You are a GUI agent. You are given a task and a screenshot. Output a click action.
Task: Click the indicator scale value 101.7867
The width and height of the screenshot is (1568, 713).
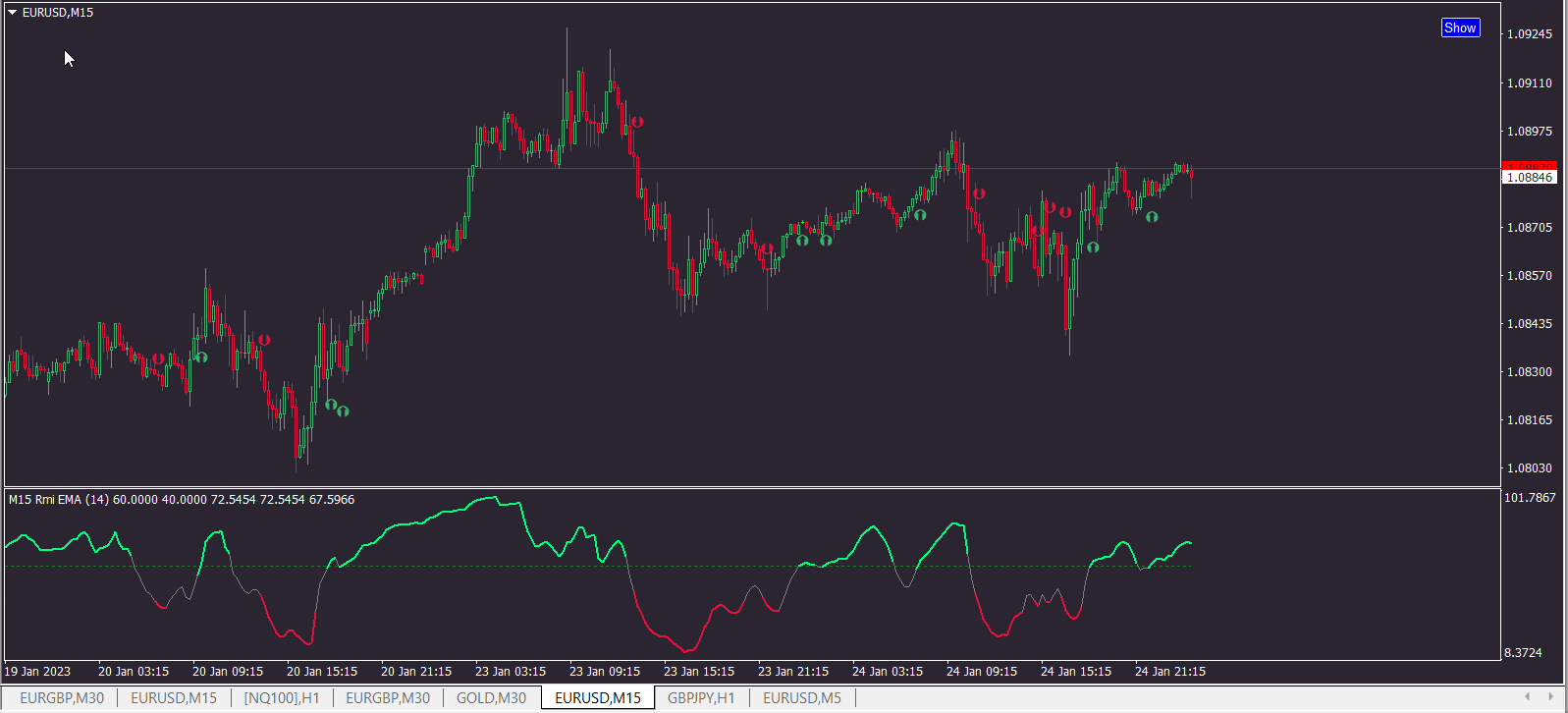point(1530,498)
